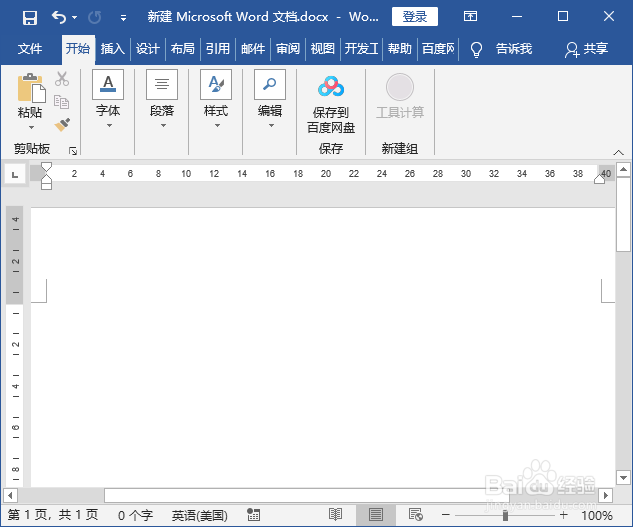
Task: Click the 登录 sign-in button
Action: tap(415, 17)
